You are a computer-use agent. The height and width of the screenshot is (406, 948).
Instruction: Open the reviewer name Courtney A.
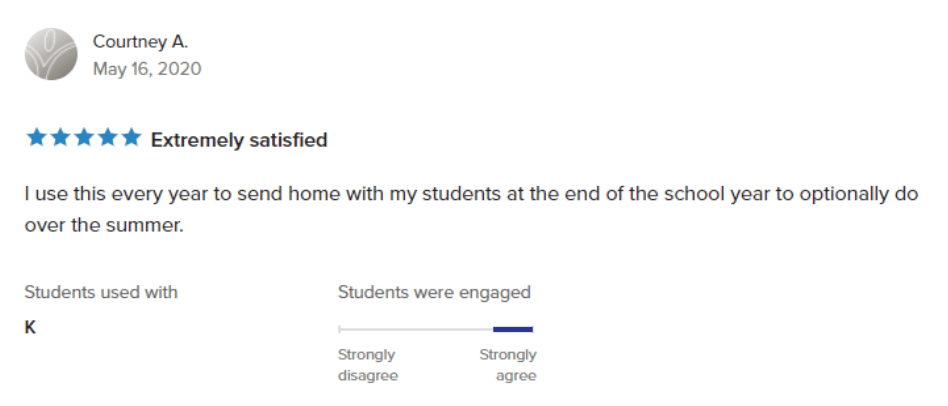tap(140, 42)
